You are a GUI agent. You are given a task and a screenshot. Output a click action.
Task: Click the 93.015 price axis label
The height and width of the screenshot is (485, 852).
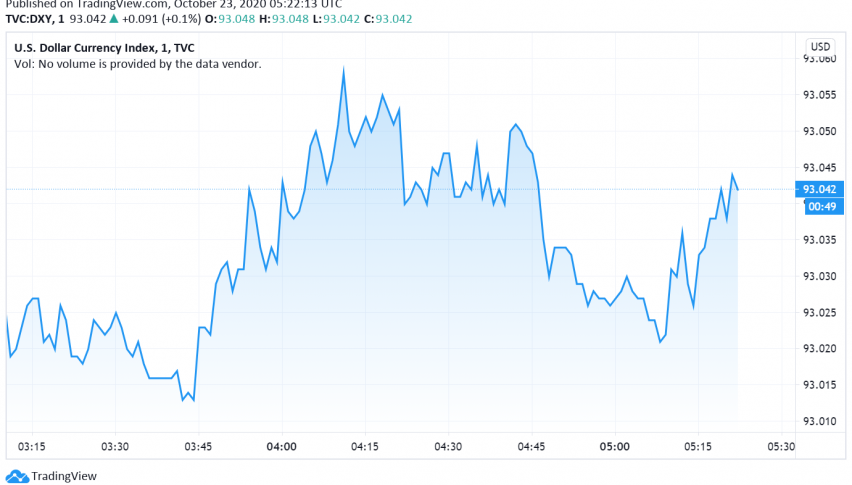(x=819, y=385)
